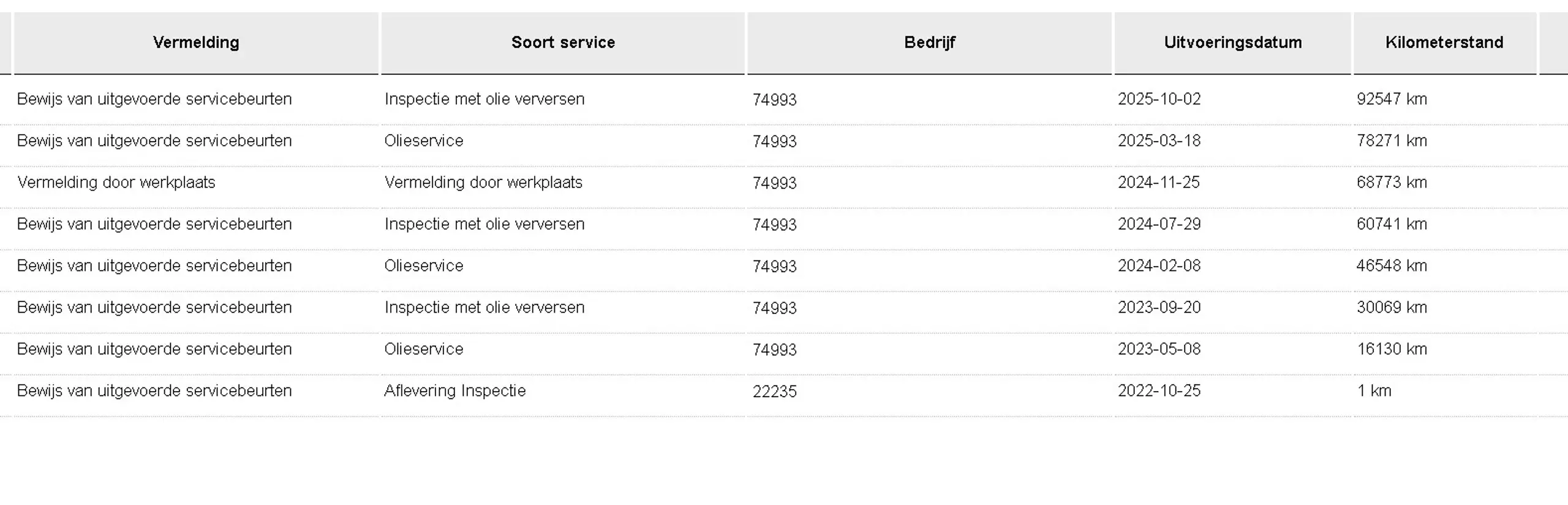
Task: Click the 1 km mileage cell
Action: (1374, 391)
